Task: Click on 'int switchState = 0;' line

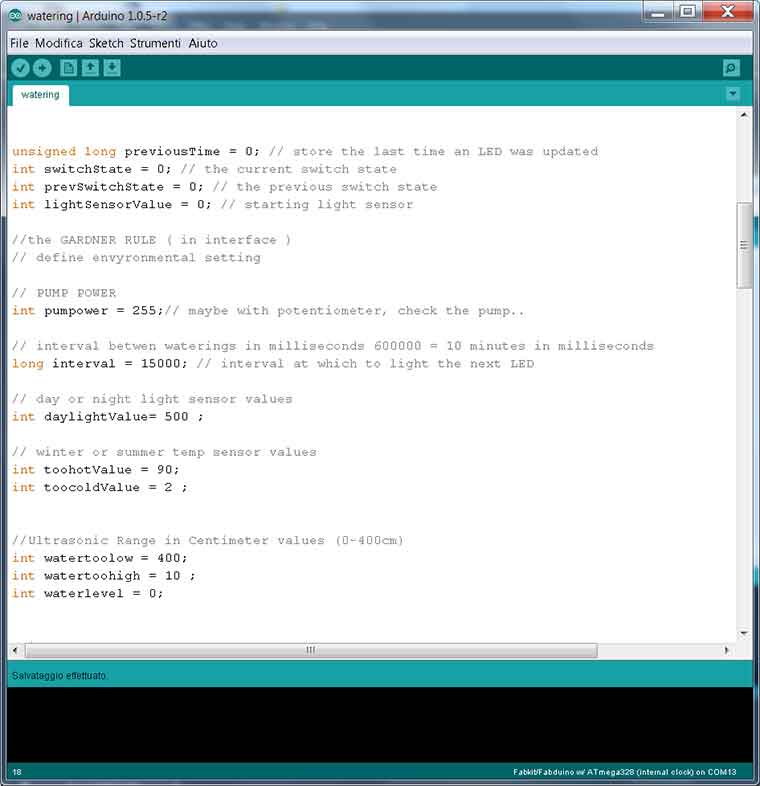Action: point(92,169)
